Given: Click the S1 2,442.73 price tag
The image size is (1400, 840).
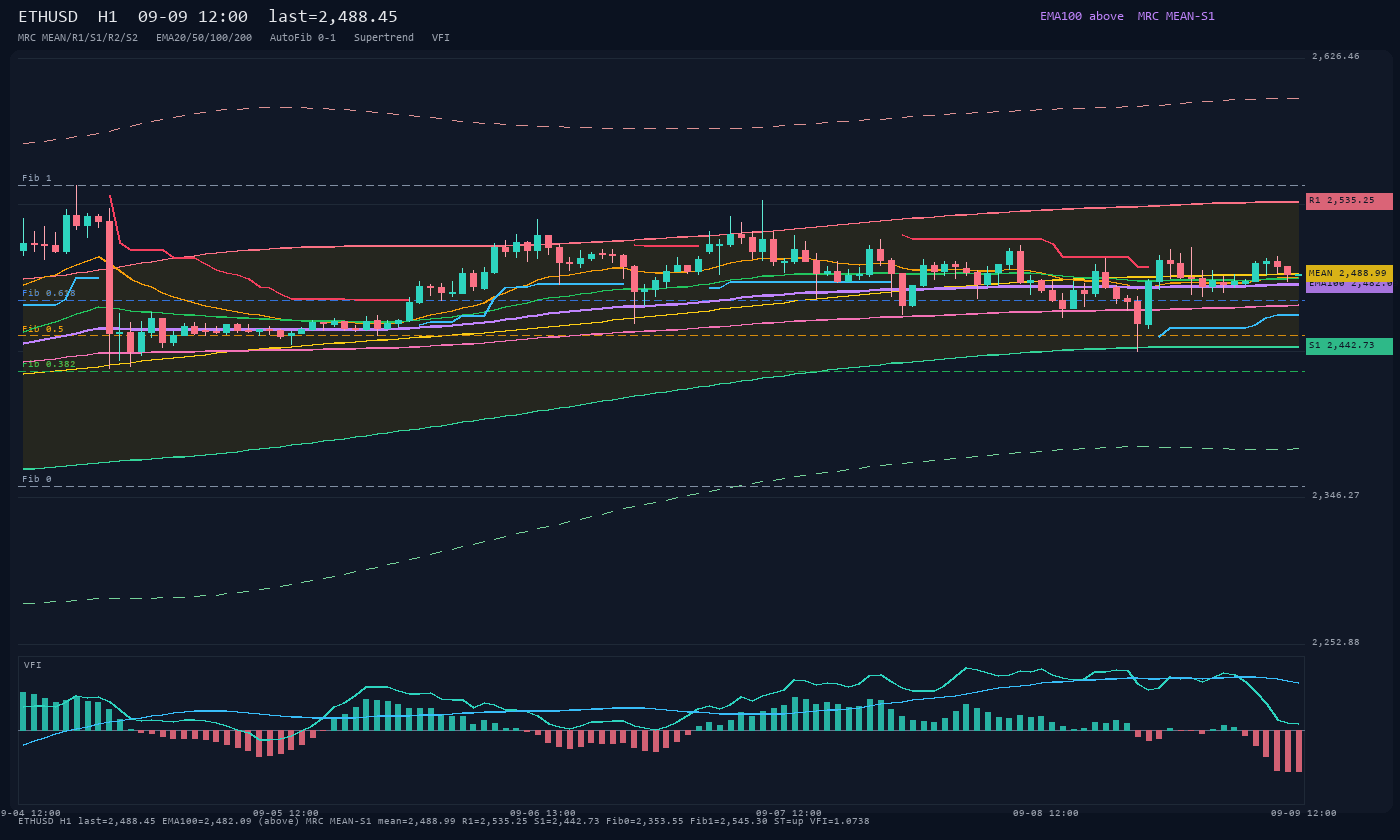Looking at the screenshot, I should coord(1349,346).
